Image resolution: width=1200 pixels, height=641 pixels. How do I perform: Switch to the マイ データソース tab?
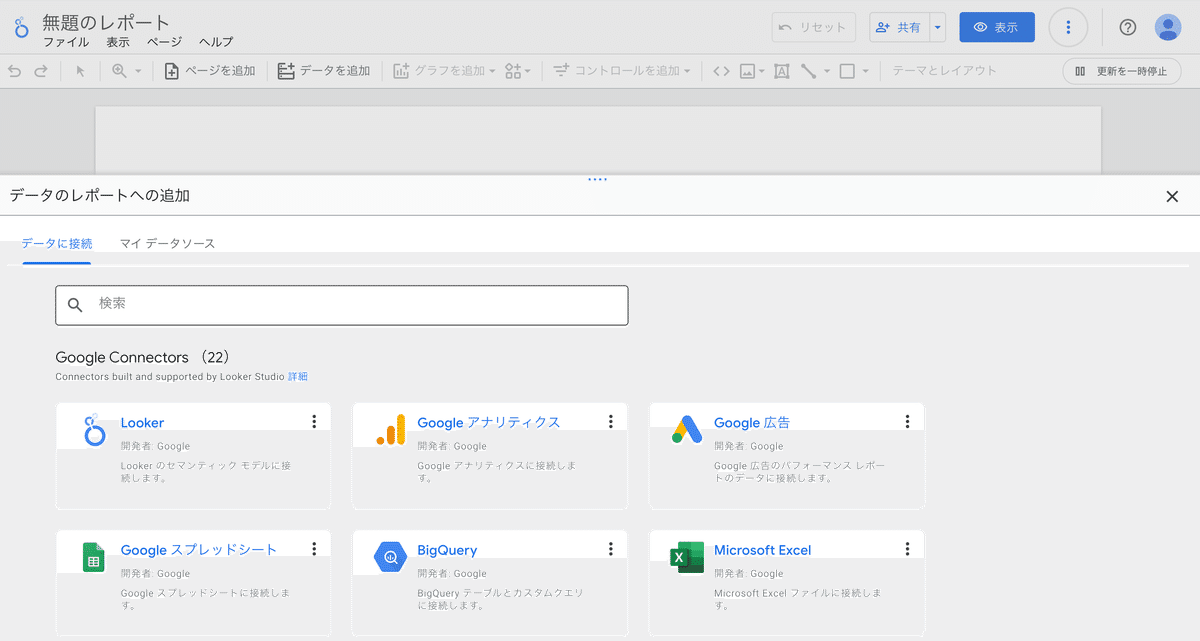pos(167,243)
